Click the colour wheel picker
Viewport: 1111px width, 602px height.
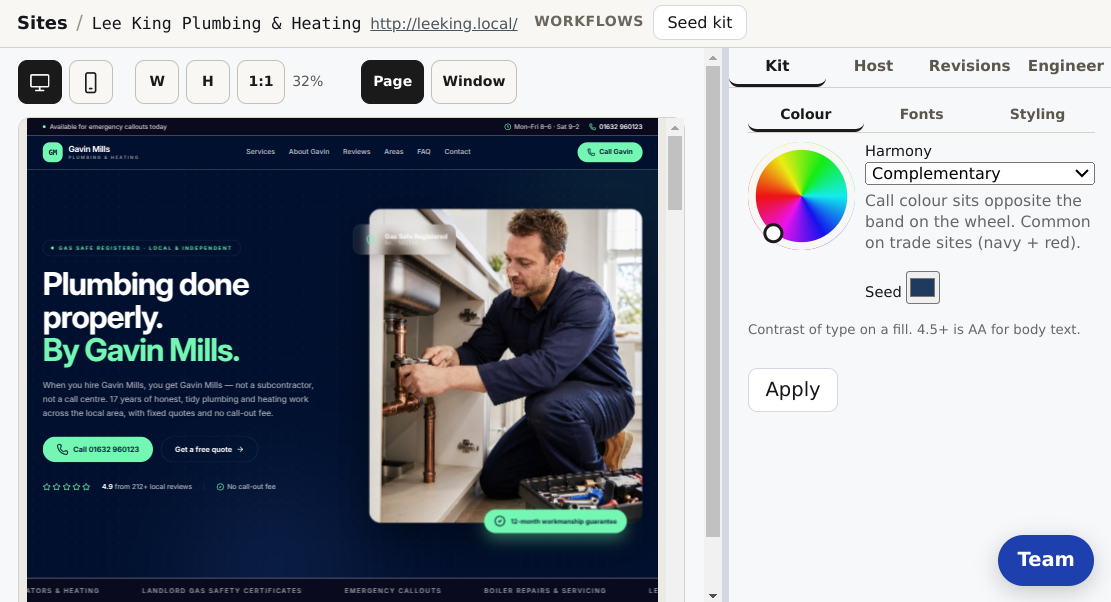pos(801,195)
